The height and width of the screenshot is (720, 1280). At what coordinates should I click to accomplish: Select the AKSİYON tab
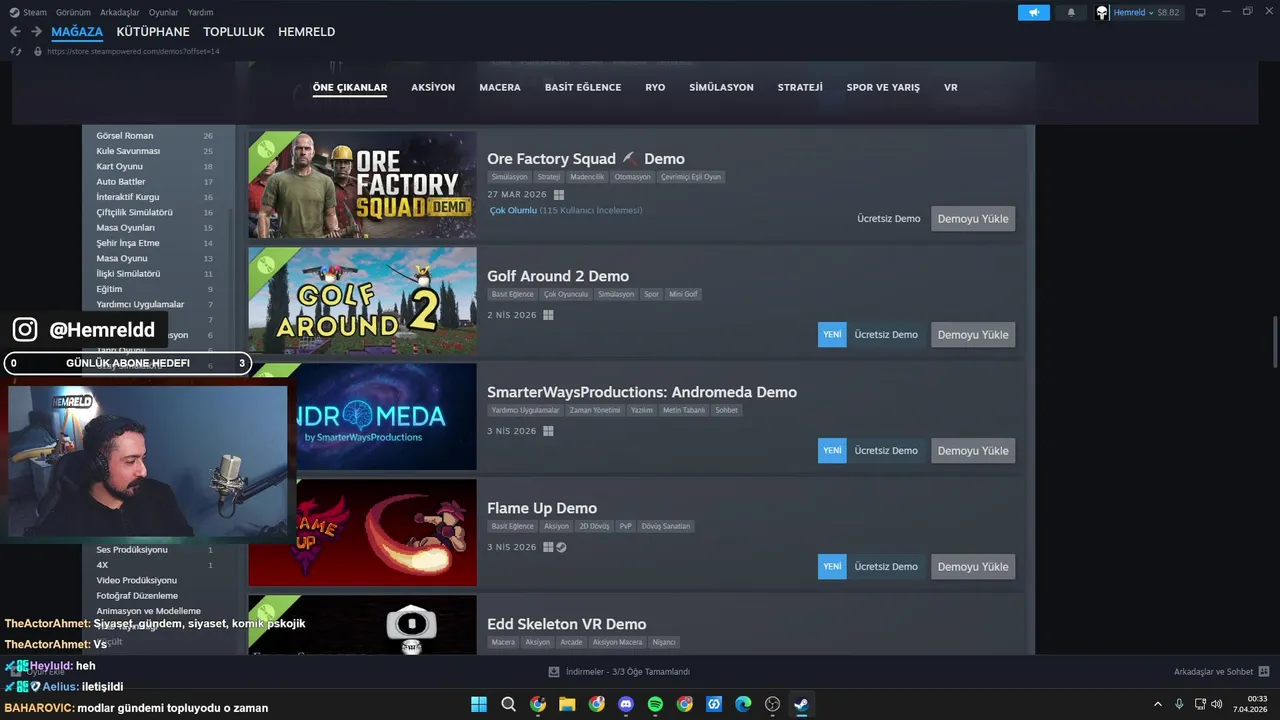click(x=433, y=88)
